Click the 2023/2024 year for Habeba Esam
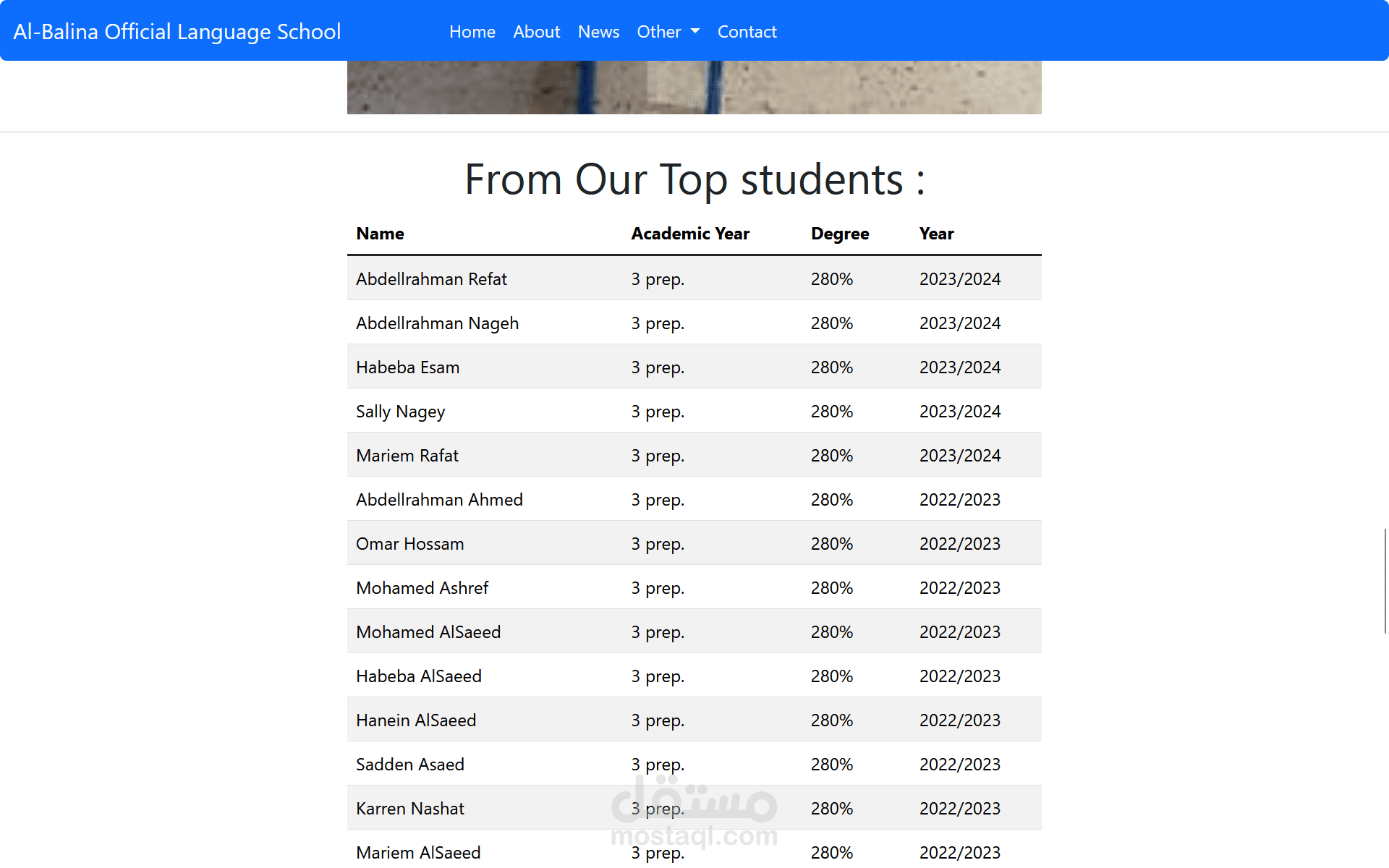 960,367
